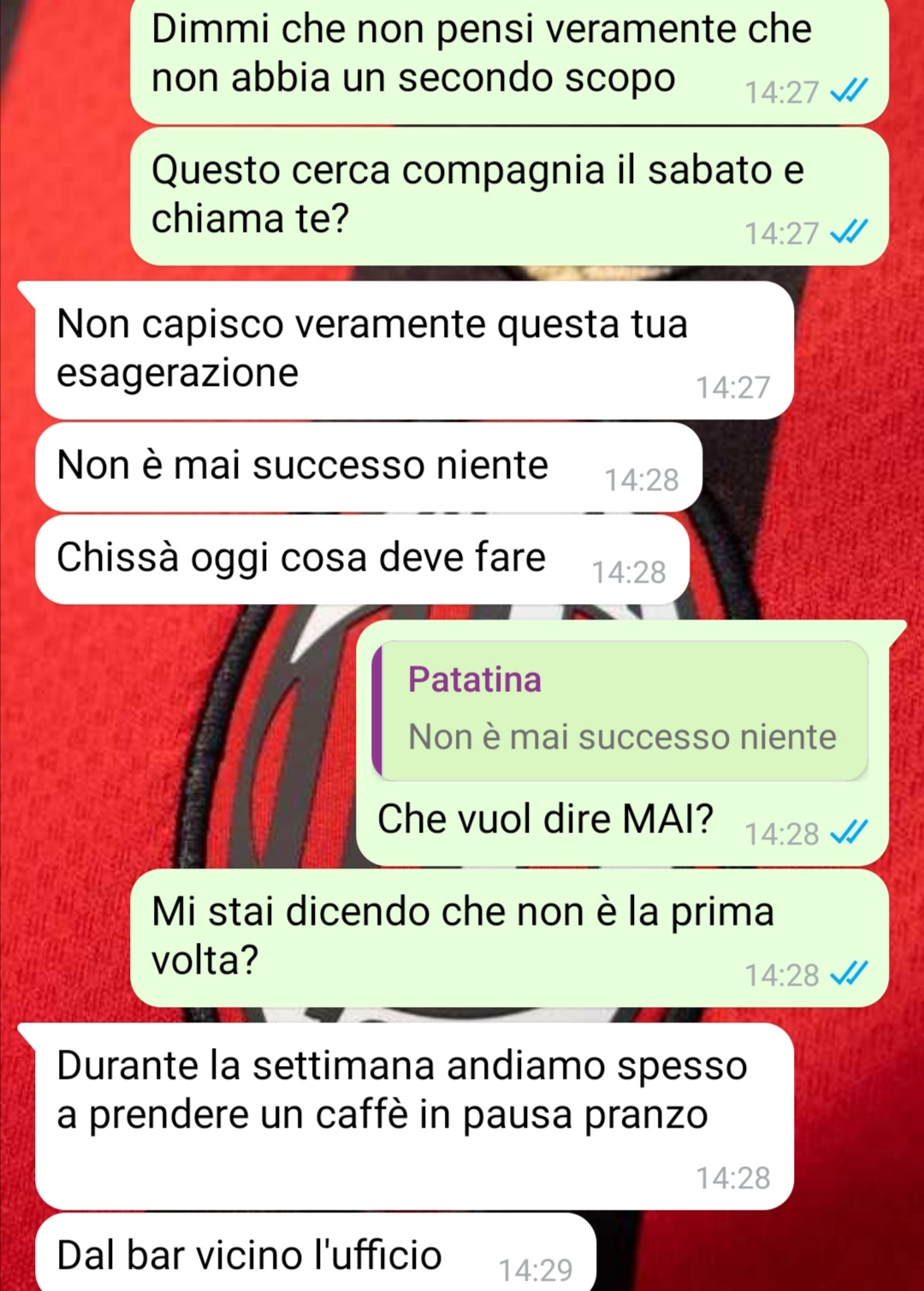This screenshot has width=924, height=1291.
Task: Tap 'Dimmi che non pensi veramente' message
Action: click(509, 60)
